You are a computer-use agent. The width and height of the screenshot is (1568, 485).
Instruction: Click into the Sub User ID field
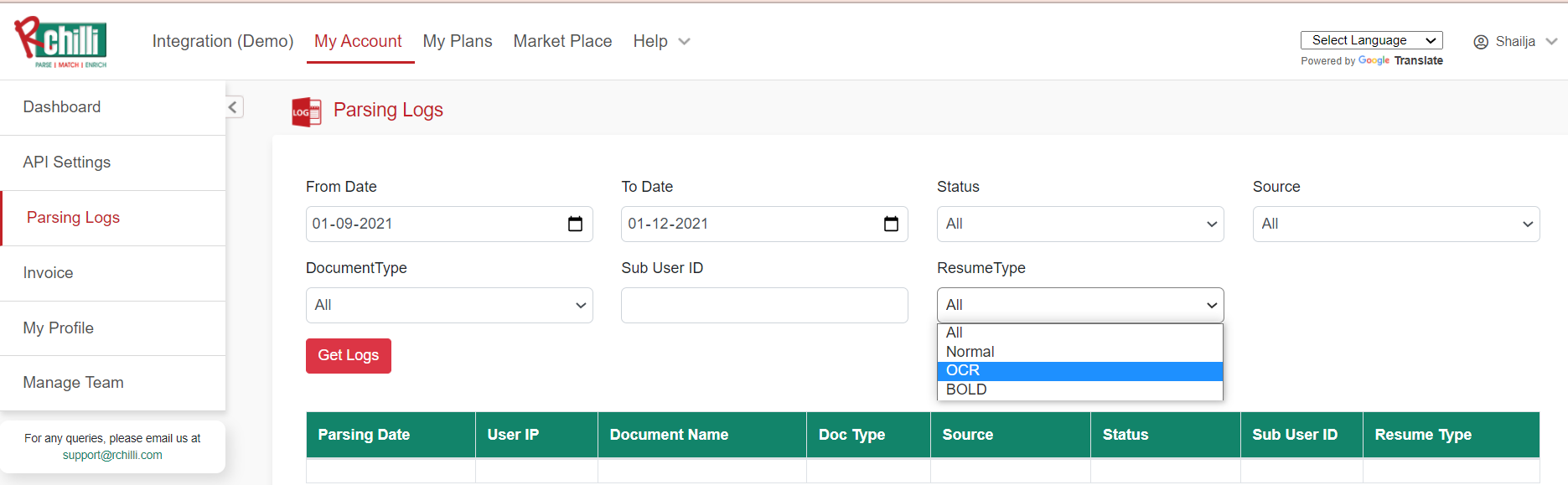pyautogui.click(x=764, y=305)
